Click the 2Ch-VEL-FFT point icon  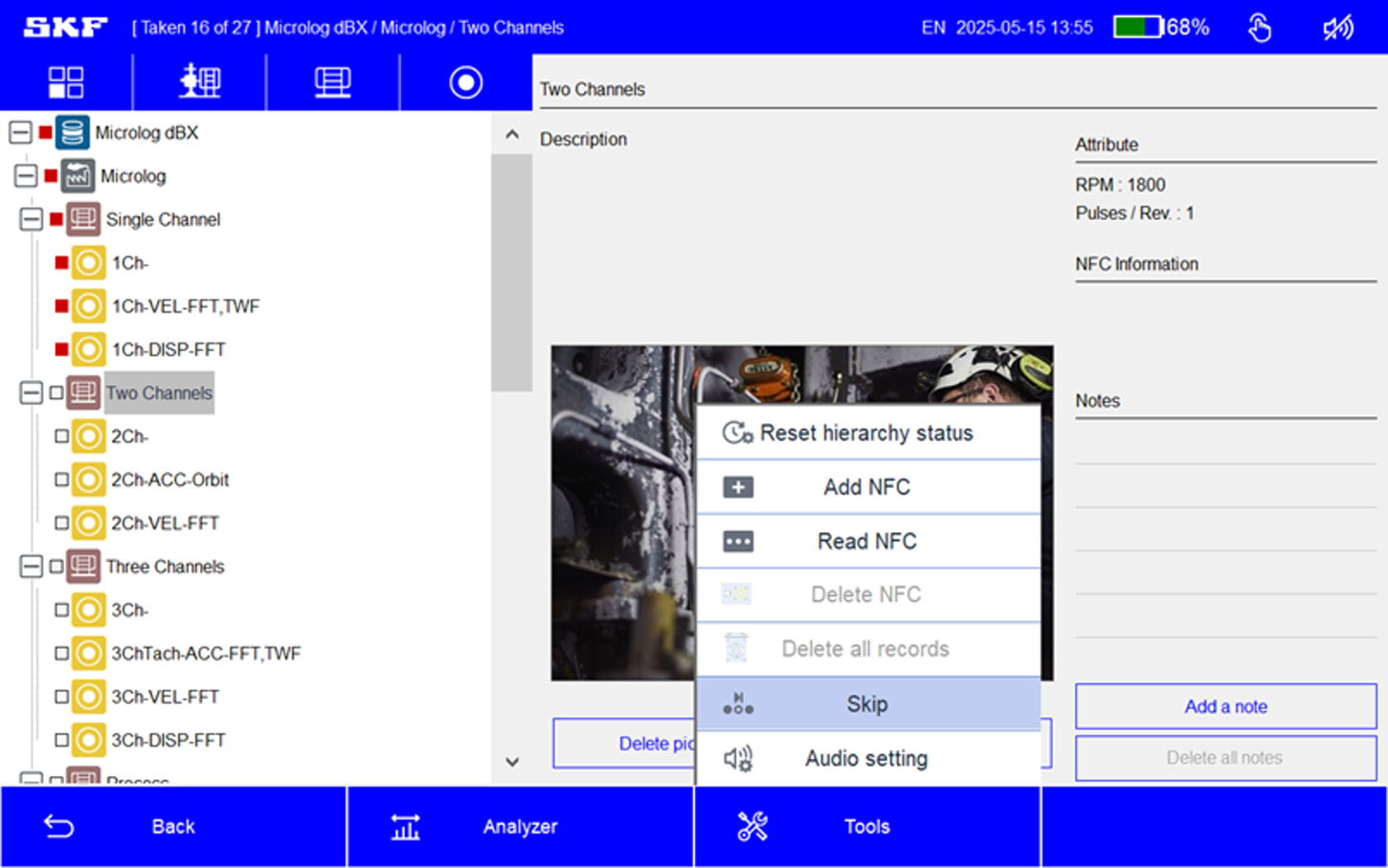[89, 523]
